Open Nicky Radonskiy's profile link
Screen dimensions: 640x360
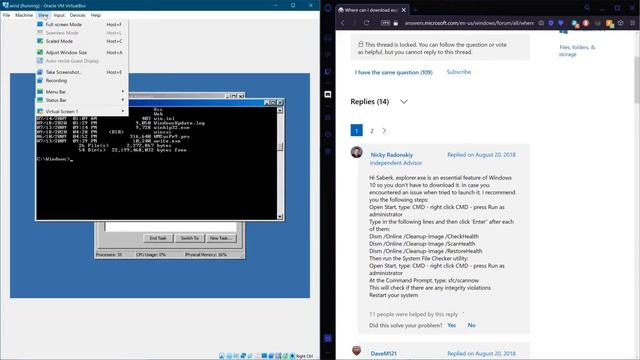[391, 155]
